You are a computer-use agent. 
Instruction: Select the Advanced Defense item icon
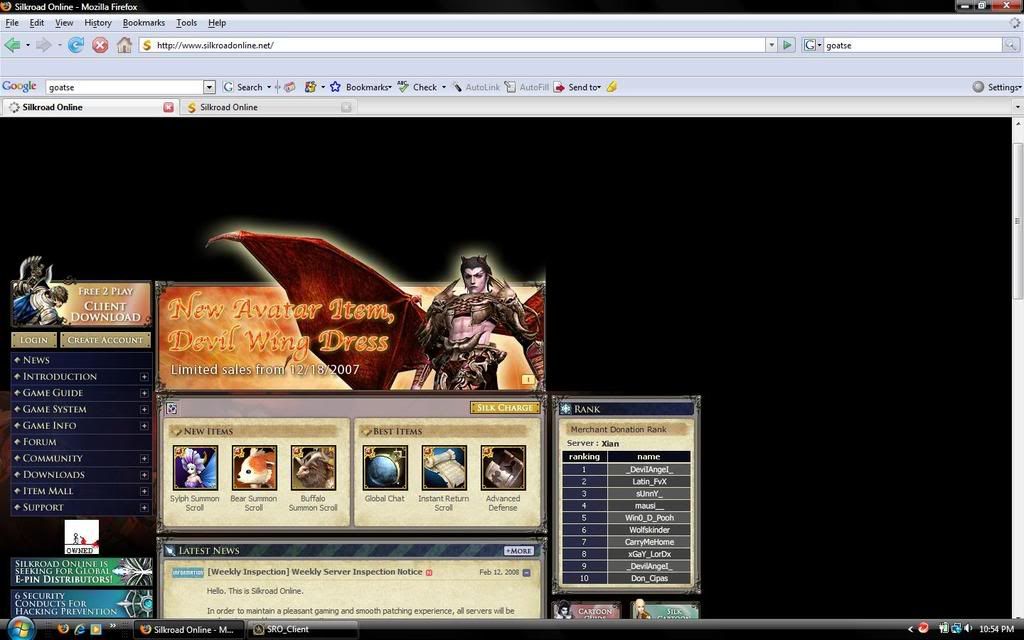(x=503, y=468)
